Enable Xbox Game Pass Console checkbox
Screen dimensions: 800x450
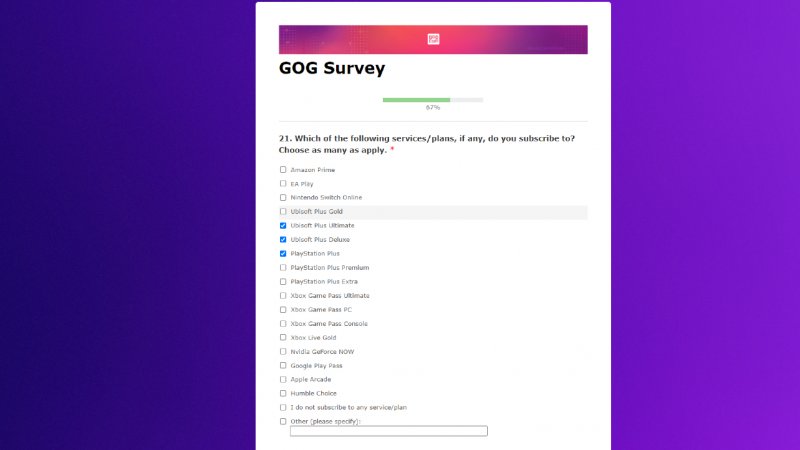(283, 324)
